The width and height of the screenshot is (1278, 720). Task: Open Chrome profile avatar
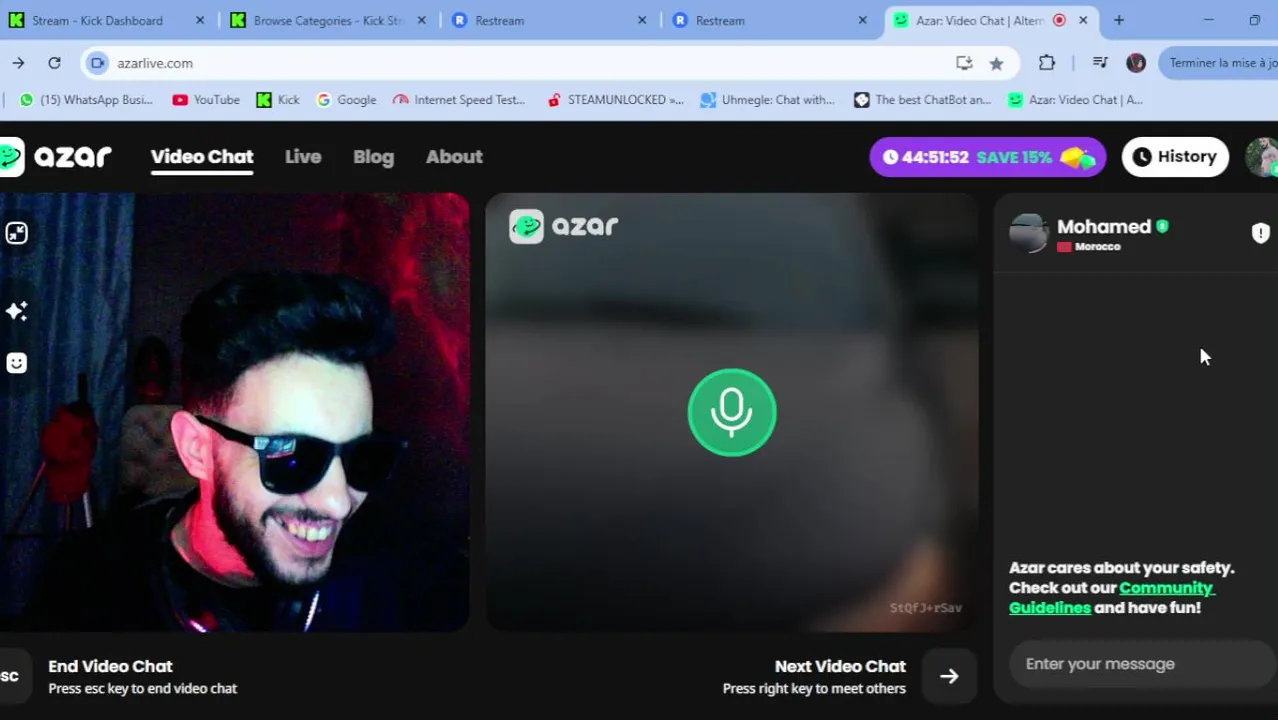click(x=1136, y=63)
